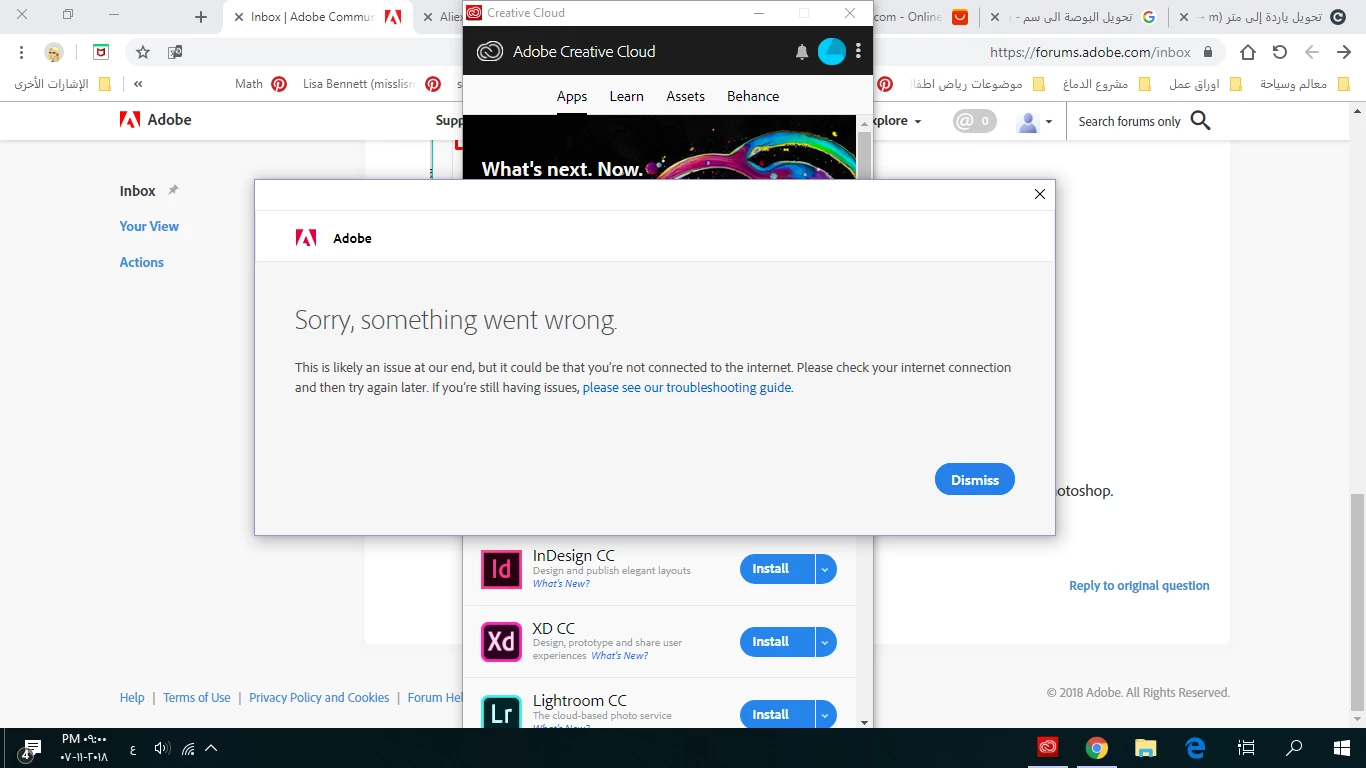Image resolution: width=1366 pixels, height=768 pixels.
Task: Click the translate page icon
Action: pos(175,52)
